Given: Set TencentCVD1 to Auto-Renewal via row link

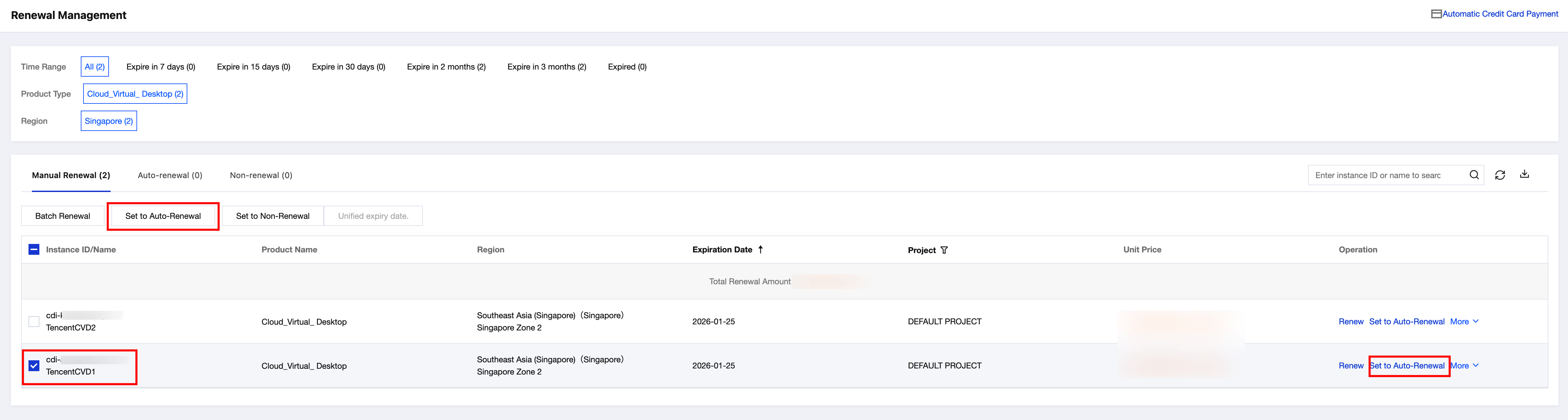Looking at the screenshot, I should [1407, 366].
